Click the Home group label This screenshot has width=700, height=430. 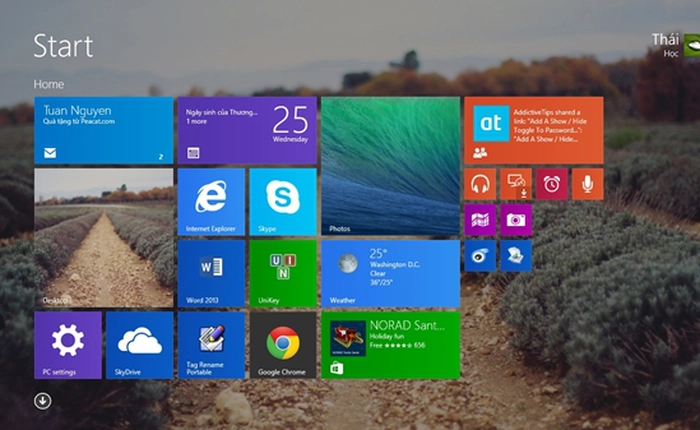pyautogui.click(x=49, y=84)
